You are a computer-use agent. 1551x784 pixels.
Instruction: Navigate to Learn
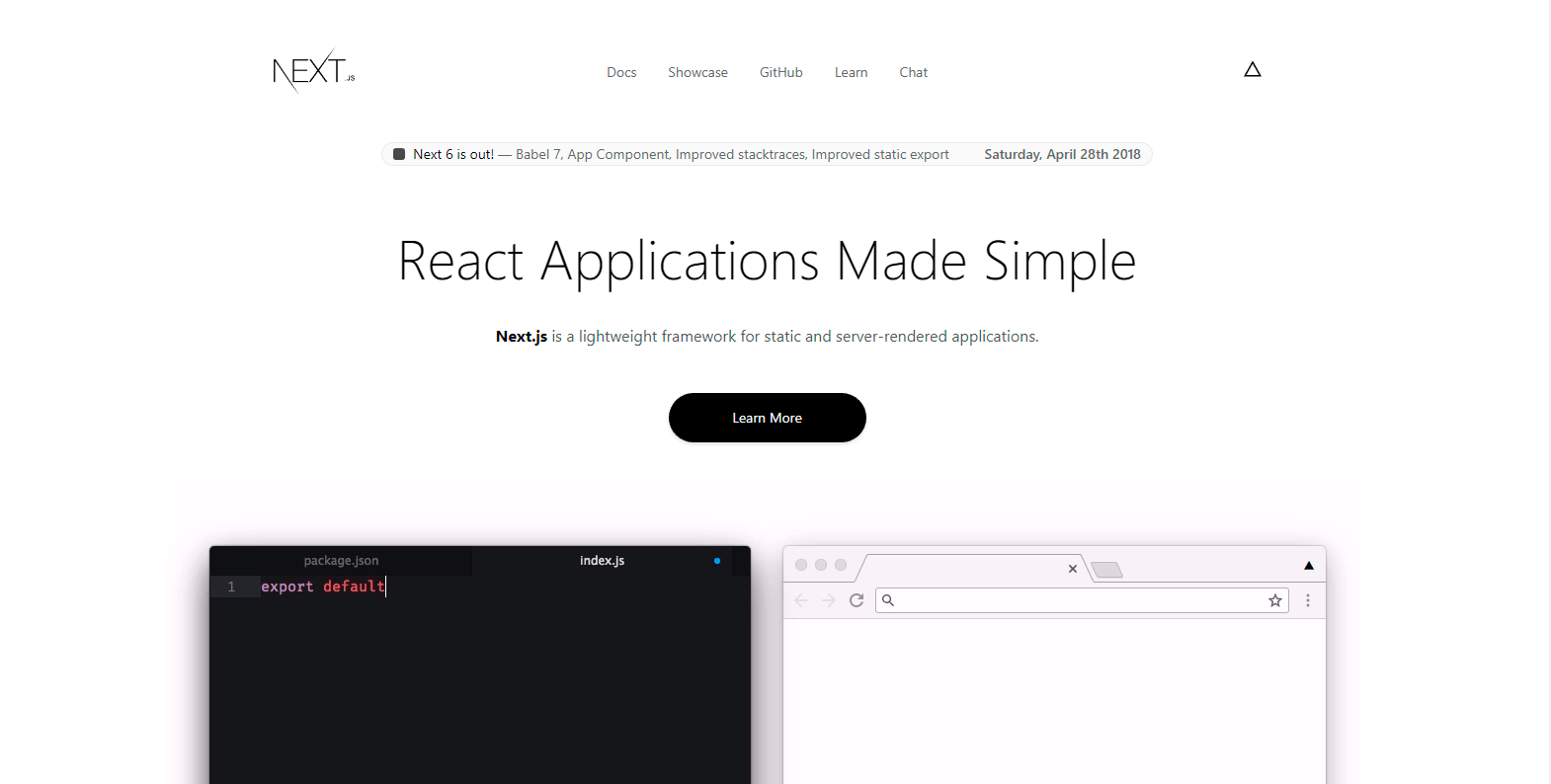click(x=851, y=72)
